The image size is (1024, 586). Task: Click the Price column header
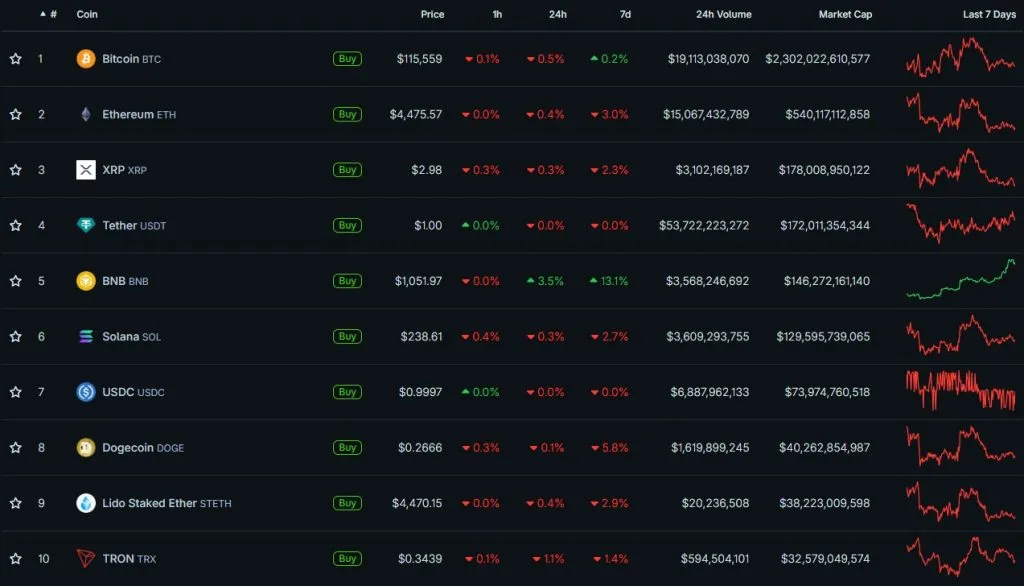coord(432,15)
